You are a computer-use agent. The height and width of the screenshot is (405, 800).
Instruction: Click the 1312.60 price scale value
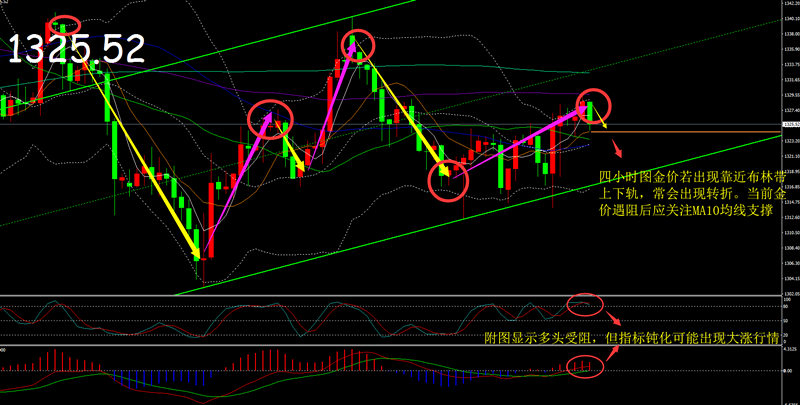point(791,217)
